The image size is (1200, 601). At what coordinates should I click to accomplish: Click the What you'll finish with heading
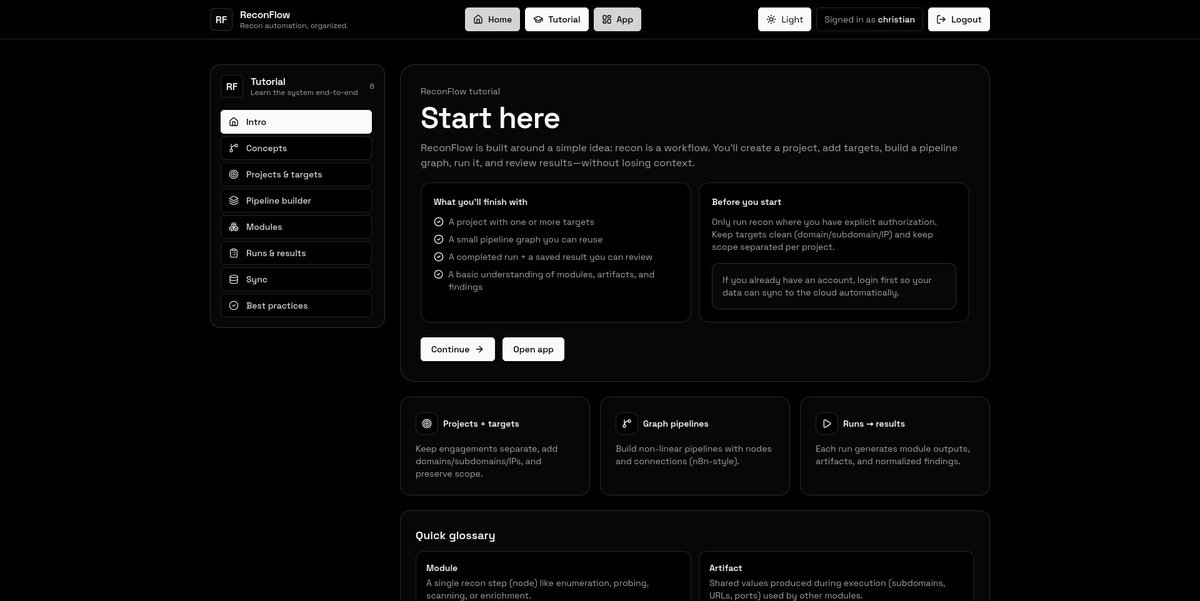(480, 202)
